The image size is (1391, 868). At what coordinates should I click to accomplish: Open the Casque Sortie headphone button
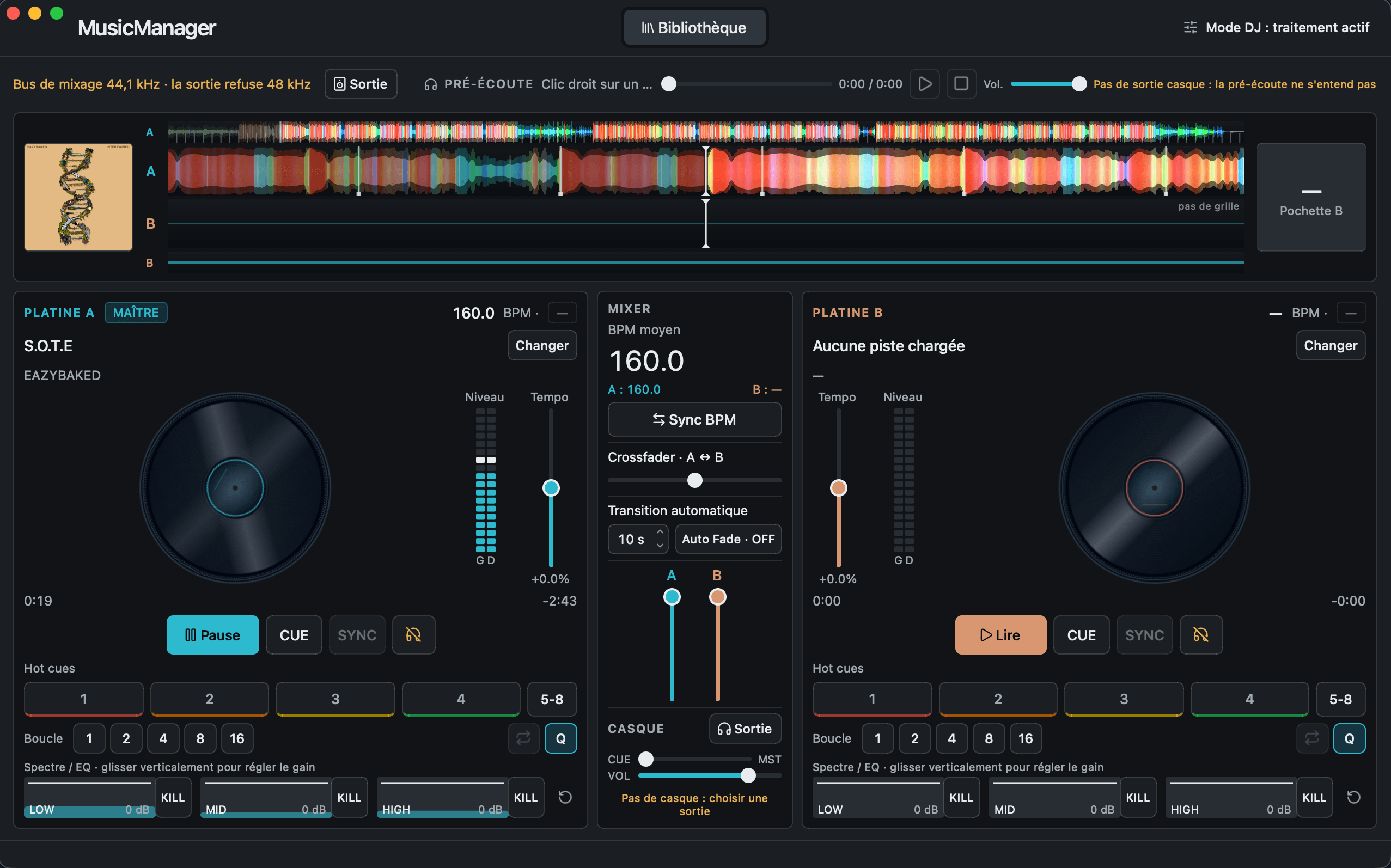click(745, 729)
